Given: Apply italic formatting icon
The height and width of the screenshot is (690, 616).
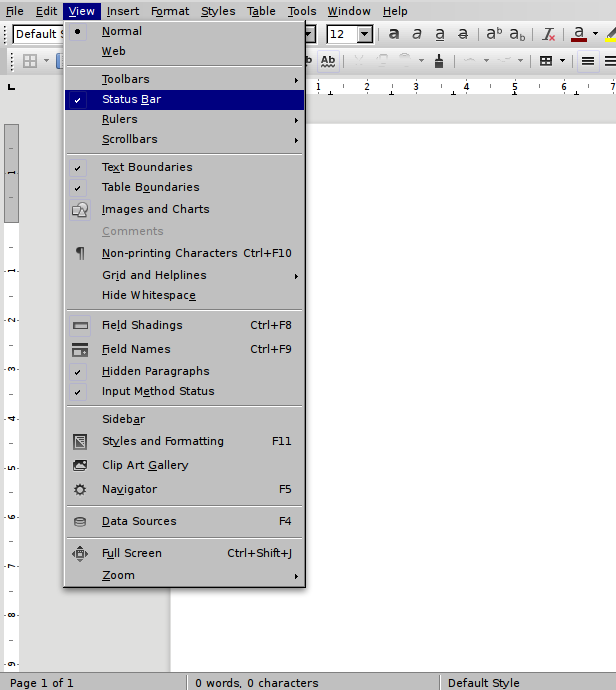Looking at the screenshot, I should [417, 34].
